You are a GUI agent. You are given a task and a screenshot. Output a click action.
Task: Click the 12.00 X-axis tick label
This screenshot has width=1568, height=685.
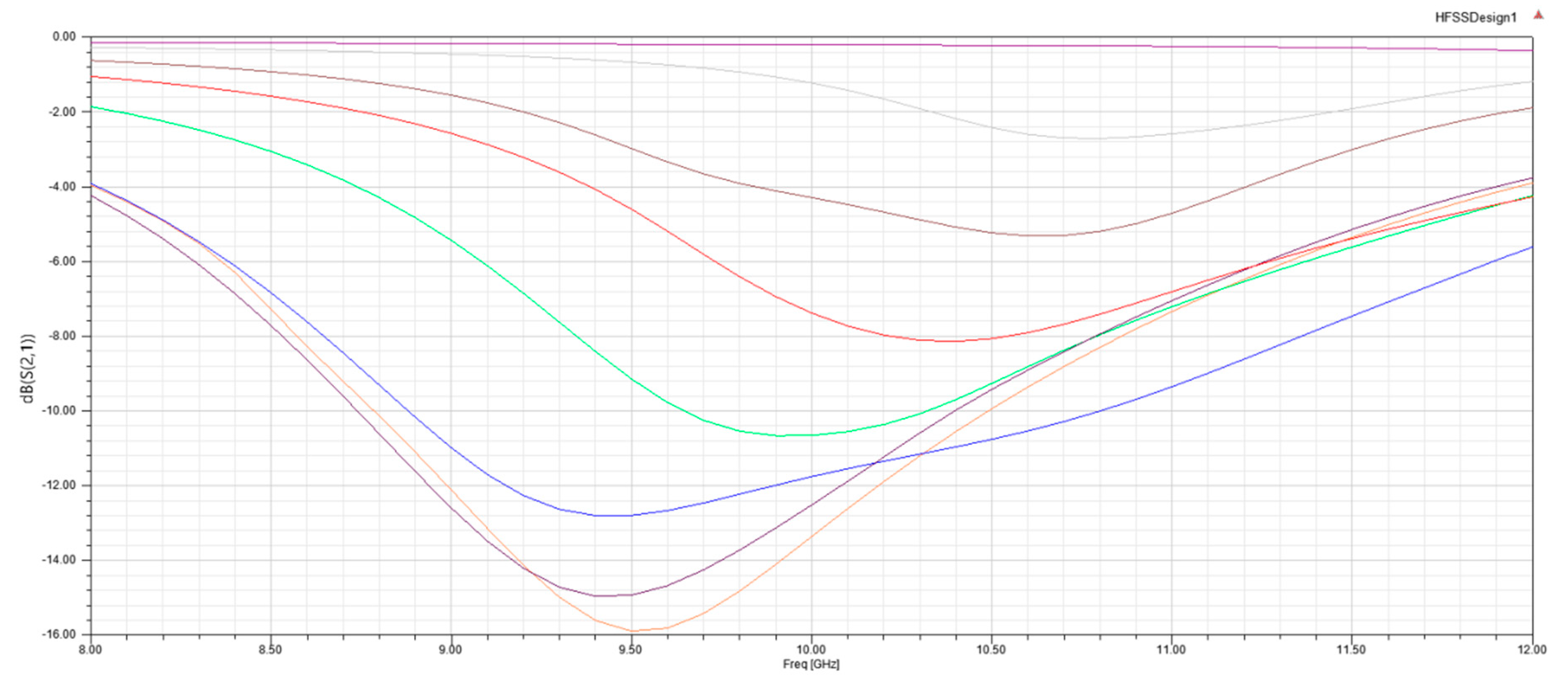pyautogui.click(x=1532, y=650)
